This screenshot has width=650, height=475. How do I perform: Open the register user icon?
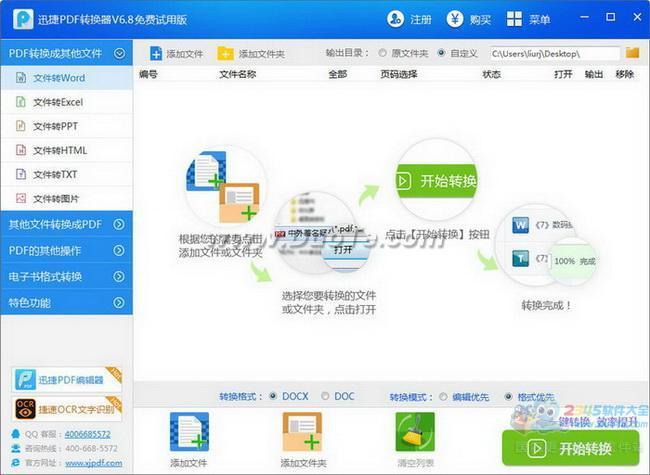click(x=396, y=19)
